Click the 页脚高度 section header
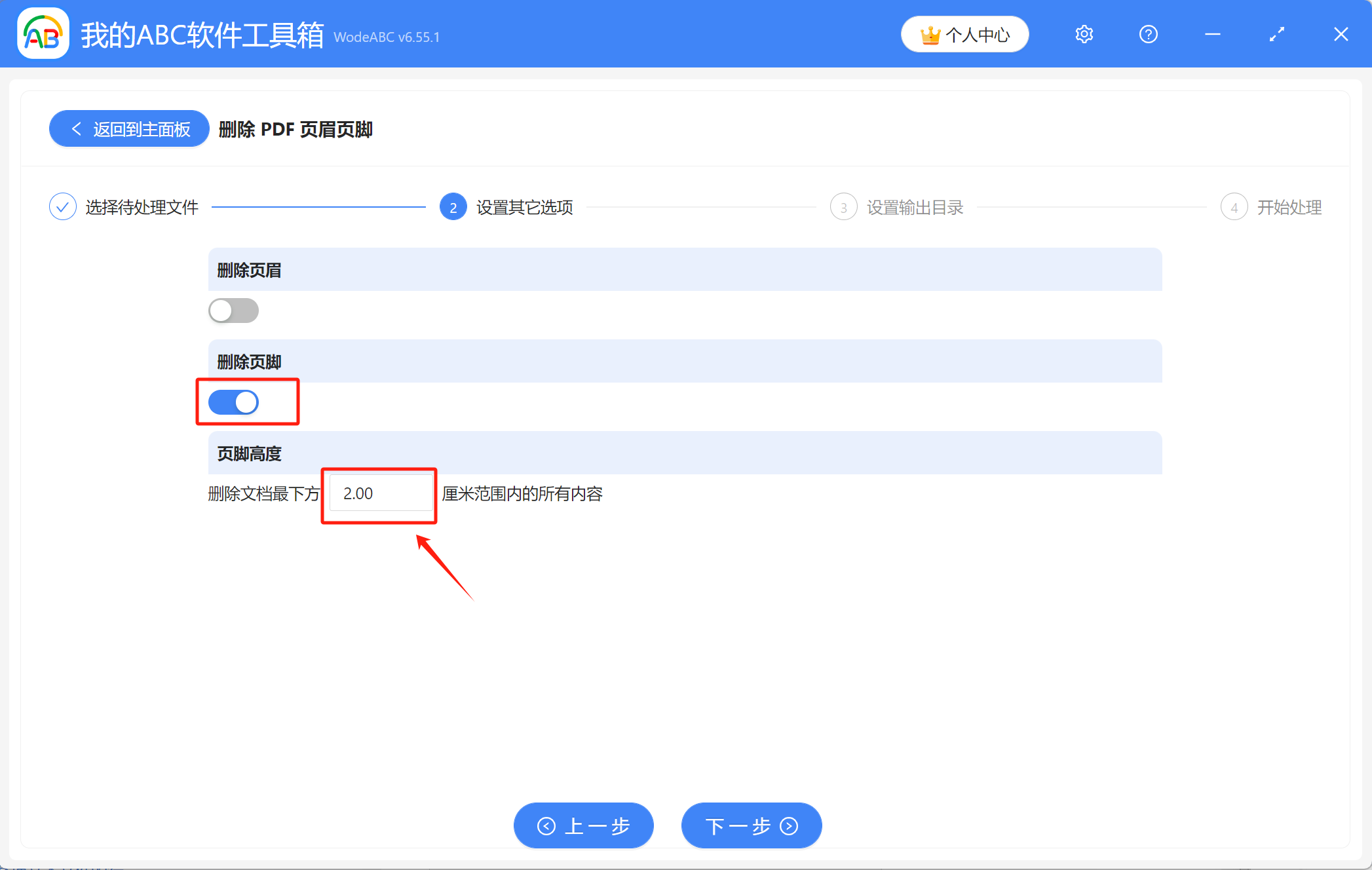The image size is (1372, 870). (x=249, y=453)
